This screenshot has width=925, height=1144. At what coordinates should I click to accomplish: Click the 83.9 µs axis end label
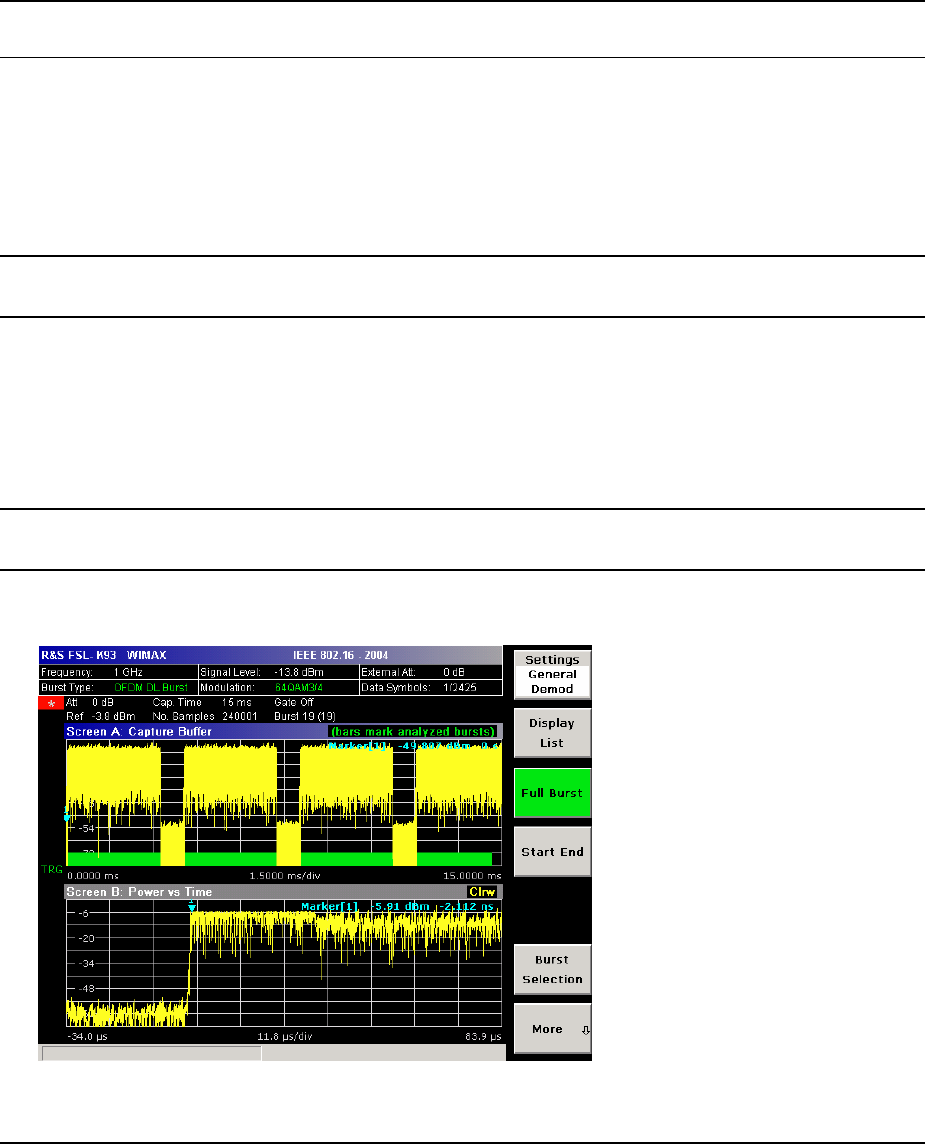(483, 1036)
